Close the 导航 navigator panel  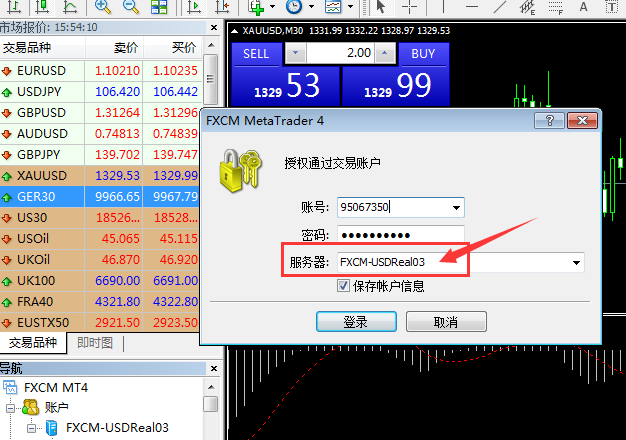pyautogui.click(x=214, y=368)
